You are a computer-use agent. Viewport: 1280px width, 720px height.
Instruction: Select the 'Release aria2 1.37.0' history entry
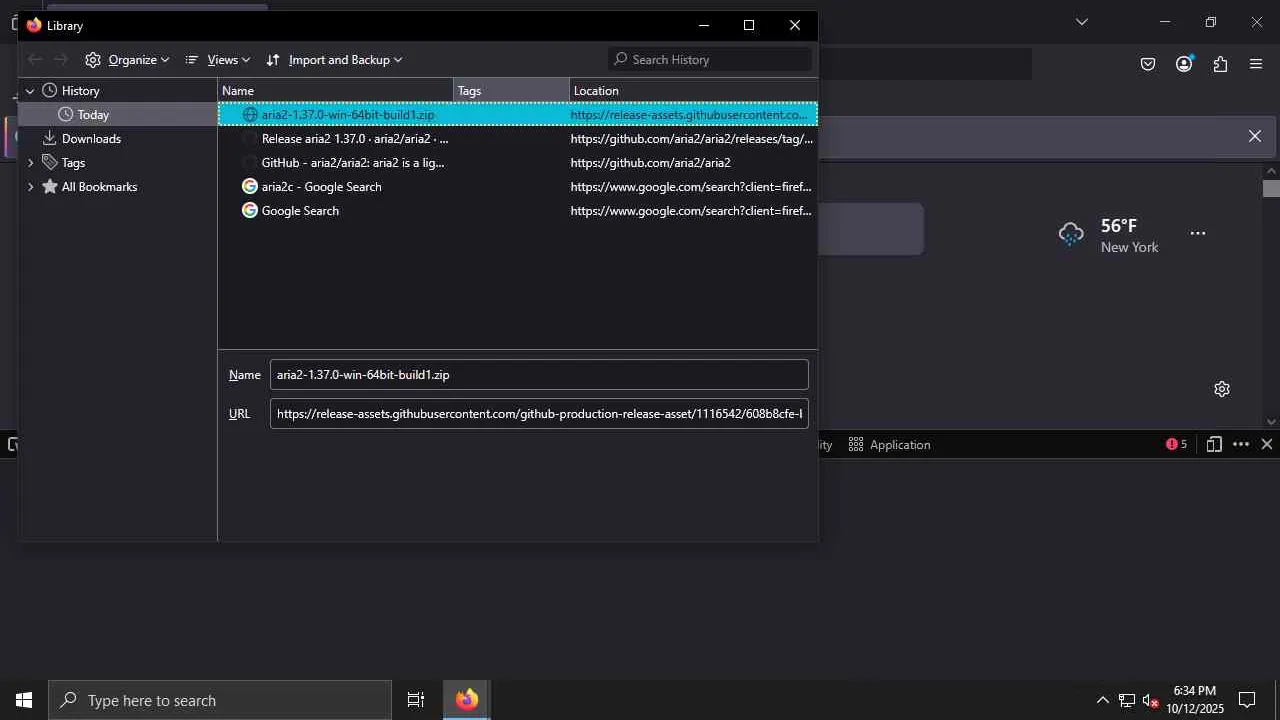[518, 139]
